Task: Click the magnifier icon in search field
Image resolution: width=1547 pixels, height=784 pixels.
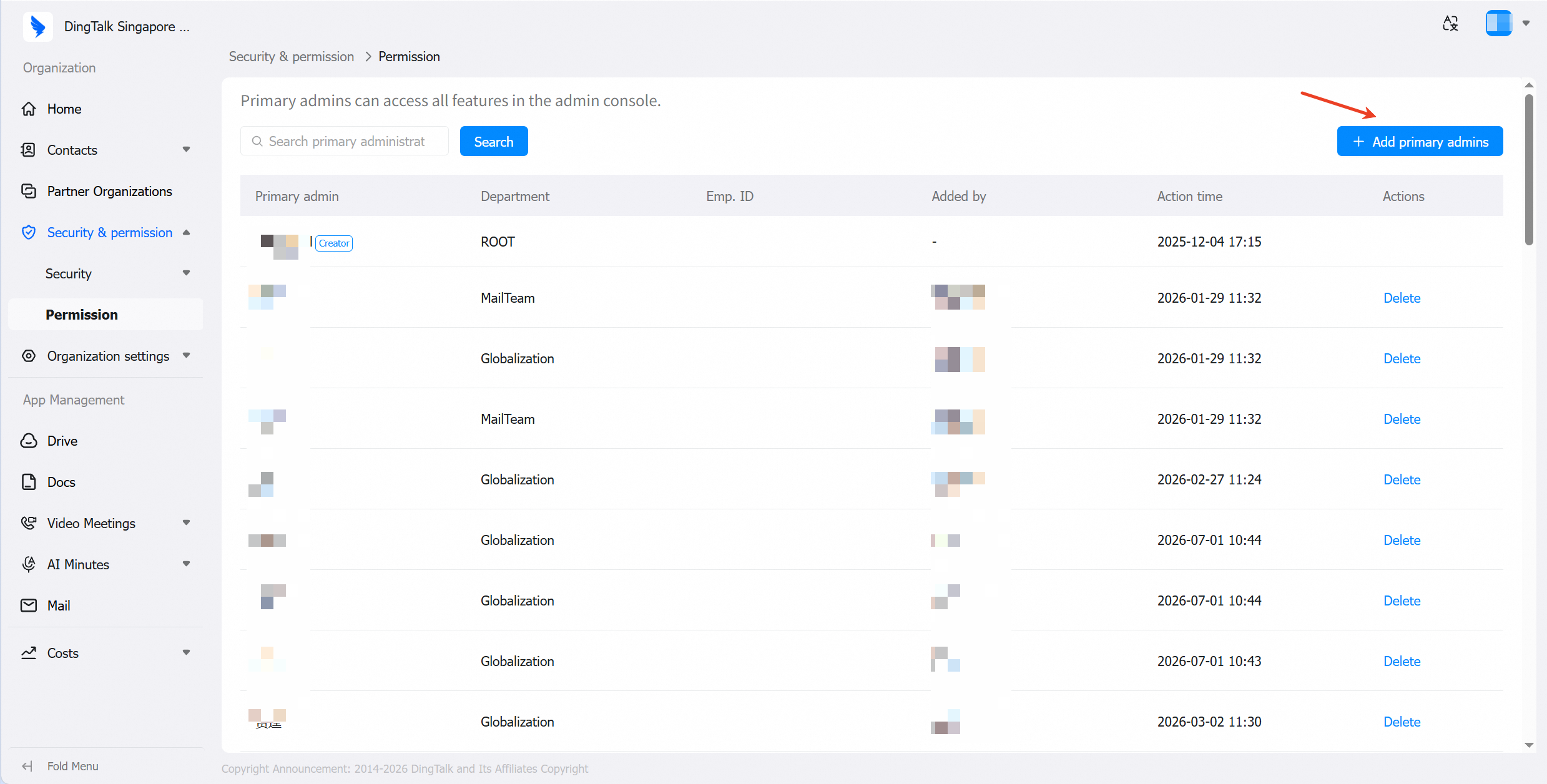Action: pyautogui.click(x=257, y=142)
